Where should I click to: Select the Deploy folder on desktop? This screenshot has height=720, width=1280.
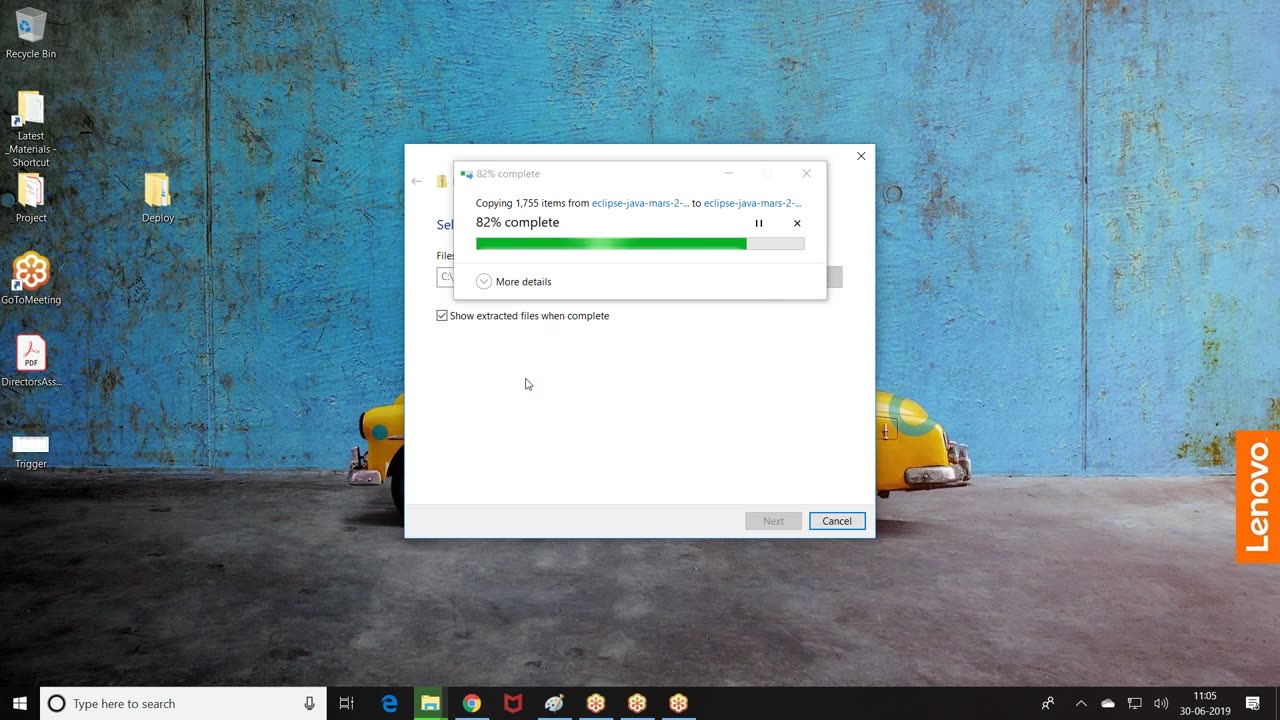tap(158, 198)
